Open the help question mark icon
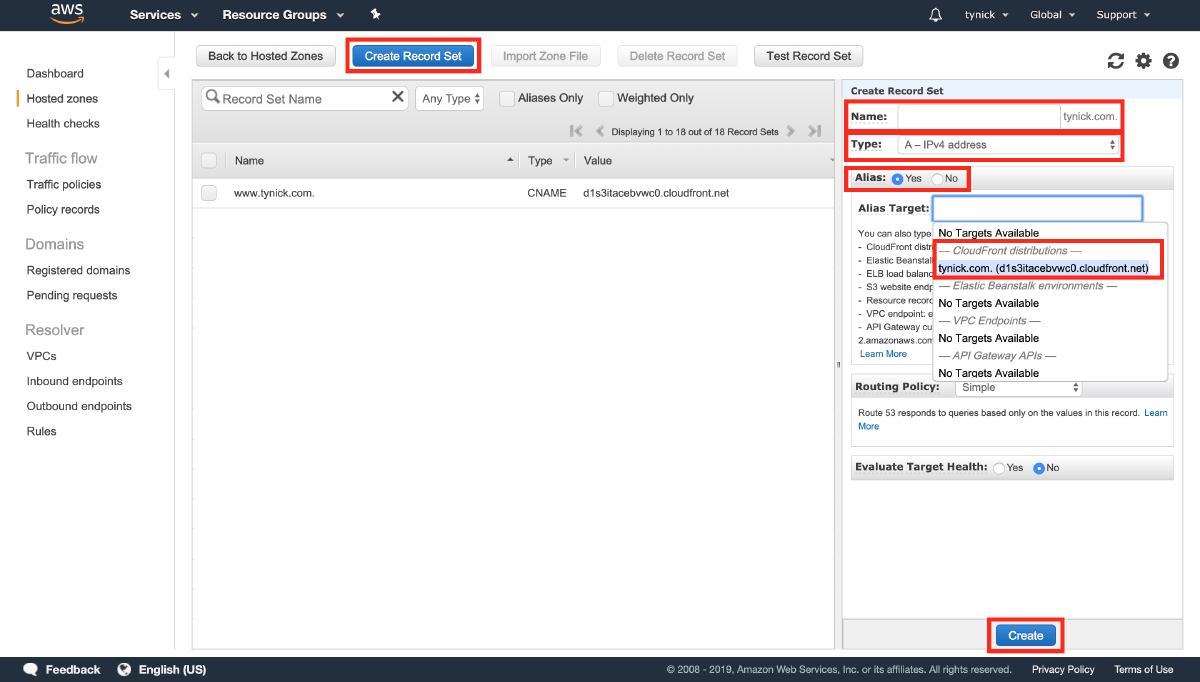This screenshot has height=682, width=1200. point(1171,61)
